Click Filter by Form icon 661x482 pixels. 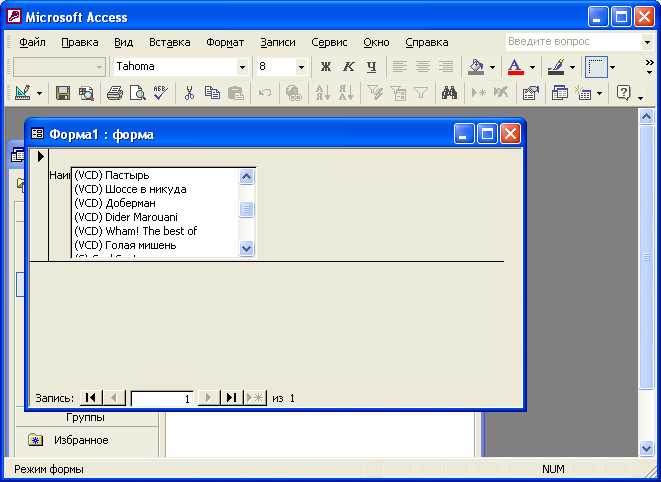coord(398,93)
